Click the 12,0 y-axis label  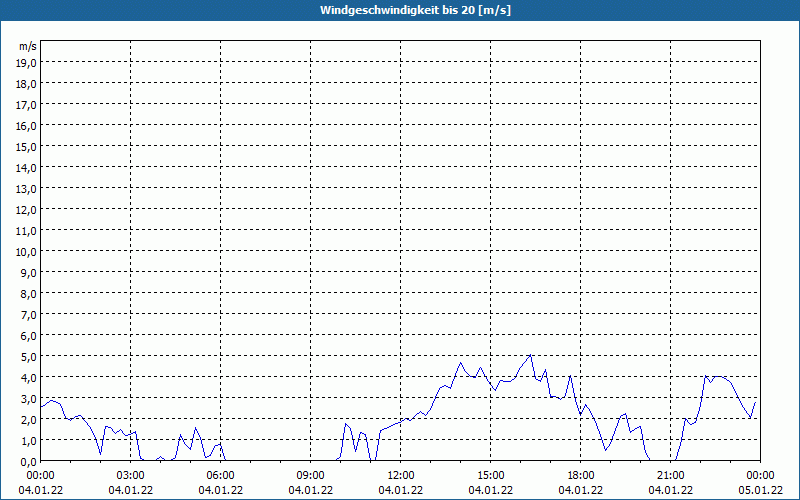click(26, 209)
